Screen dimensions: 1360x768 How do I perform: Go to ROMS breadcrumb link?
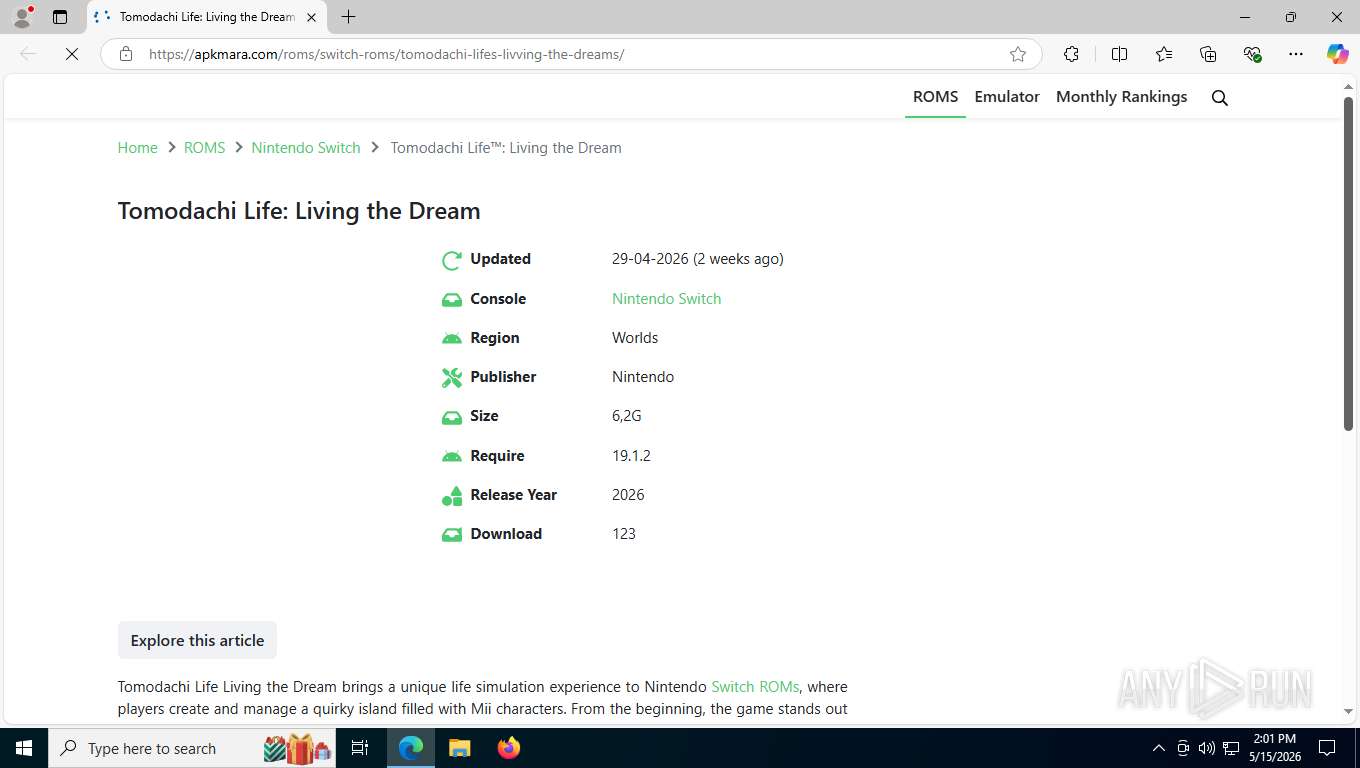tap(204, 148)
